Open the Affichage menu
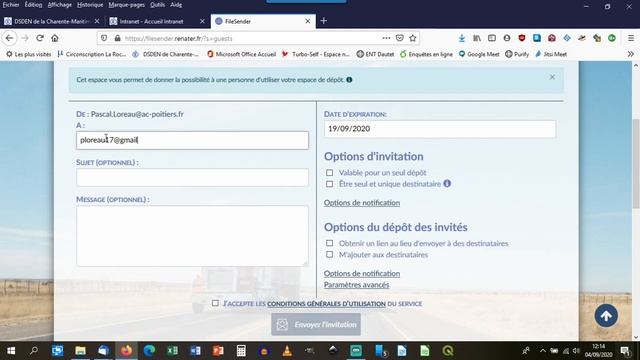Viewport: 640px width, 360px height. [60, 4]
